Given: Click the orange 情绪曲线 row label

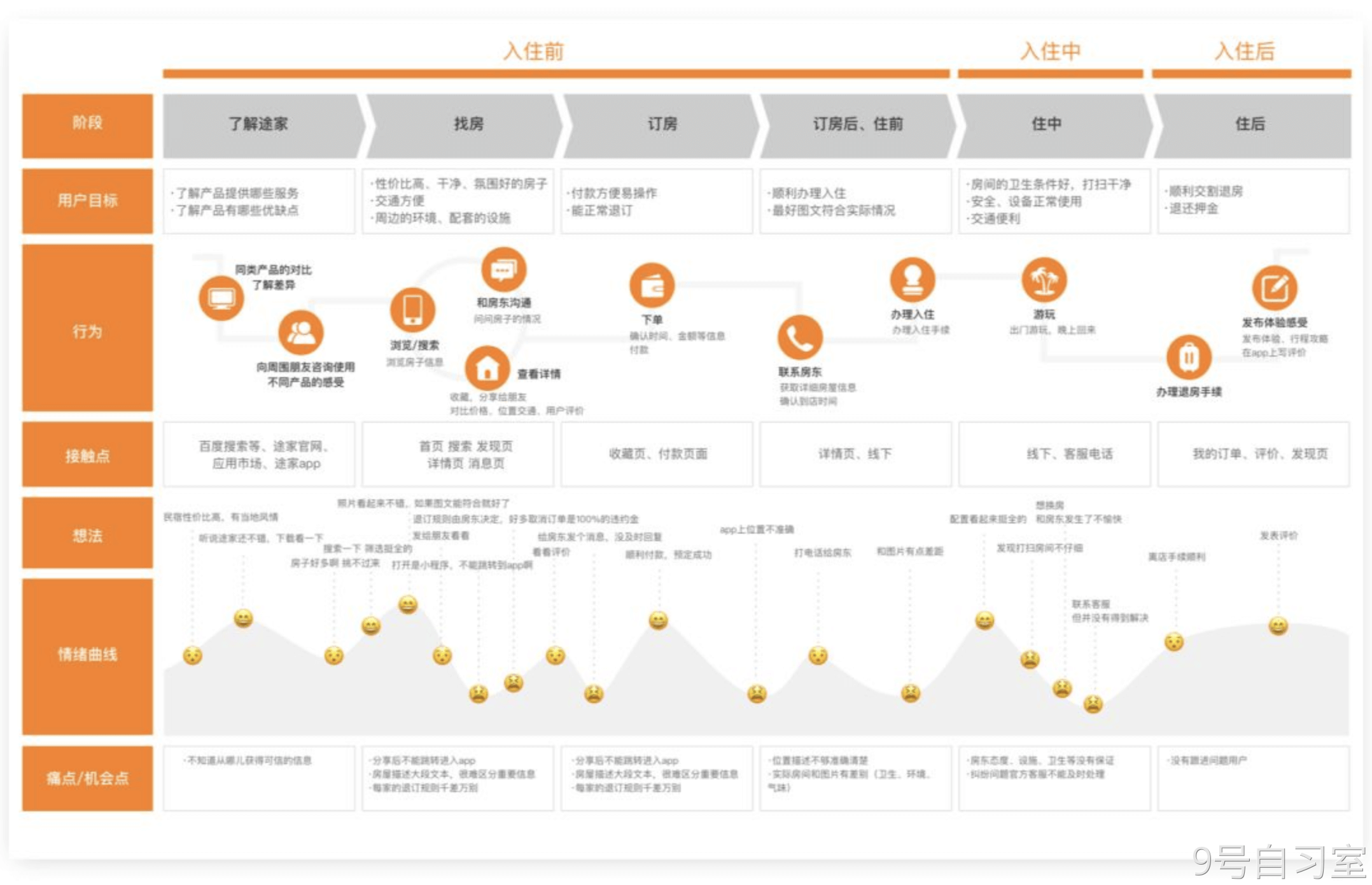Looking at the screenshot, I should [87, 656].
